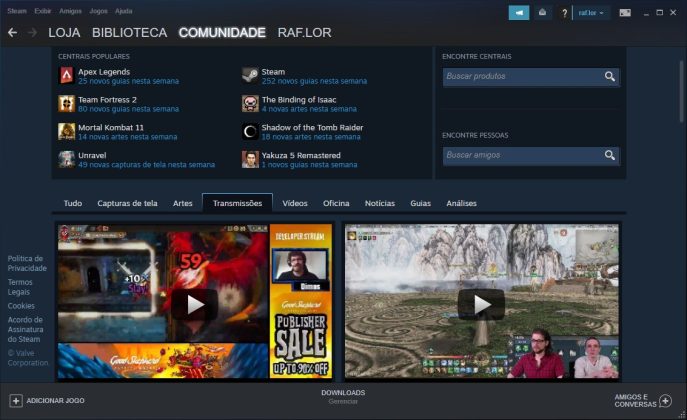Click the search magnifier in Buscar produtos
The image size is (687, 420).
[609, 77]
